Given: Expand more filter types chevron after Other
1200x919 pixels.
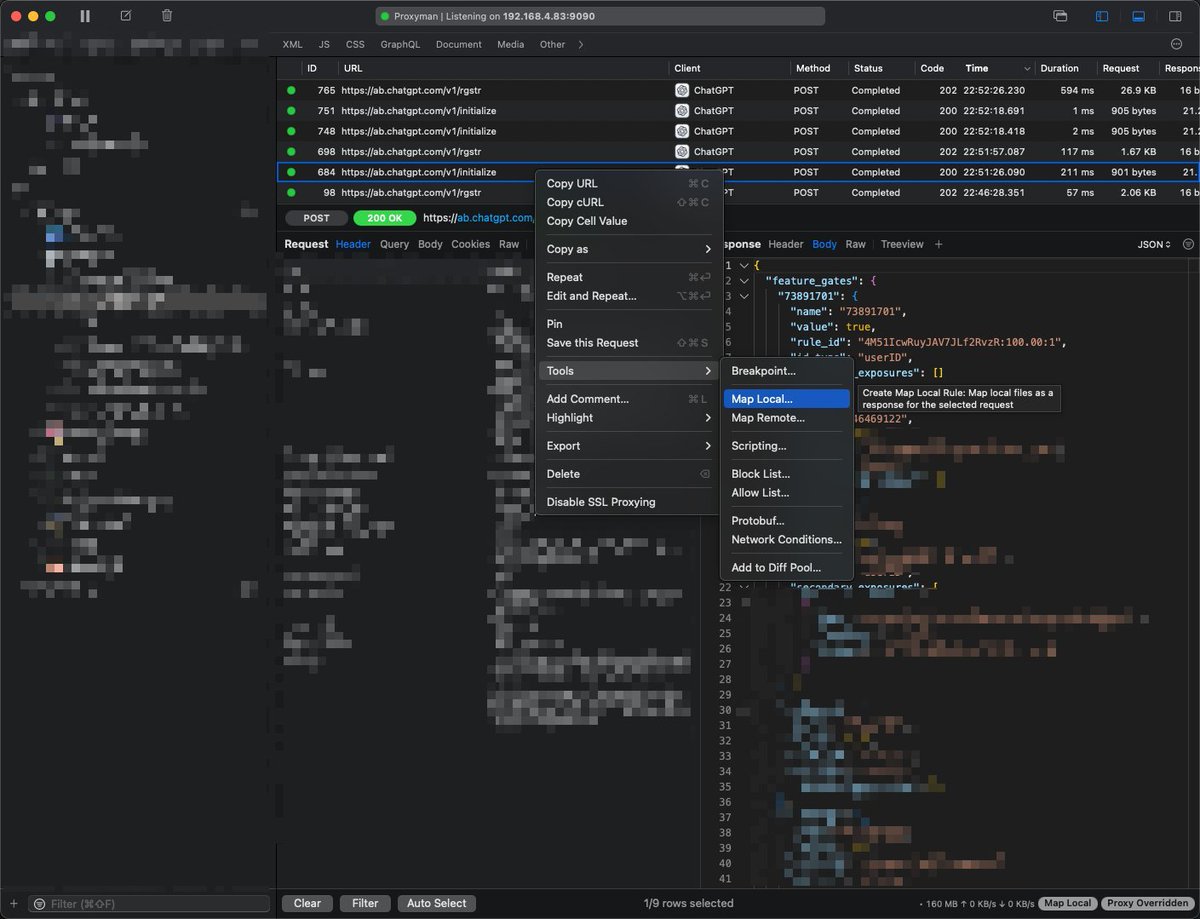Looking at the screenshot, I should pos(581,44).
